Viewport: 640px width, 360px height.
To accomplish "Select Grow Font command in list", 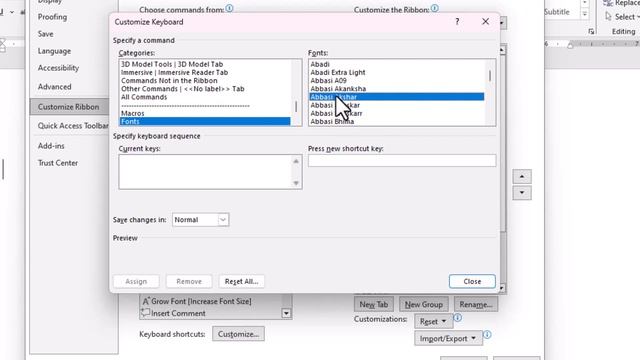I will click(210, 301).
